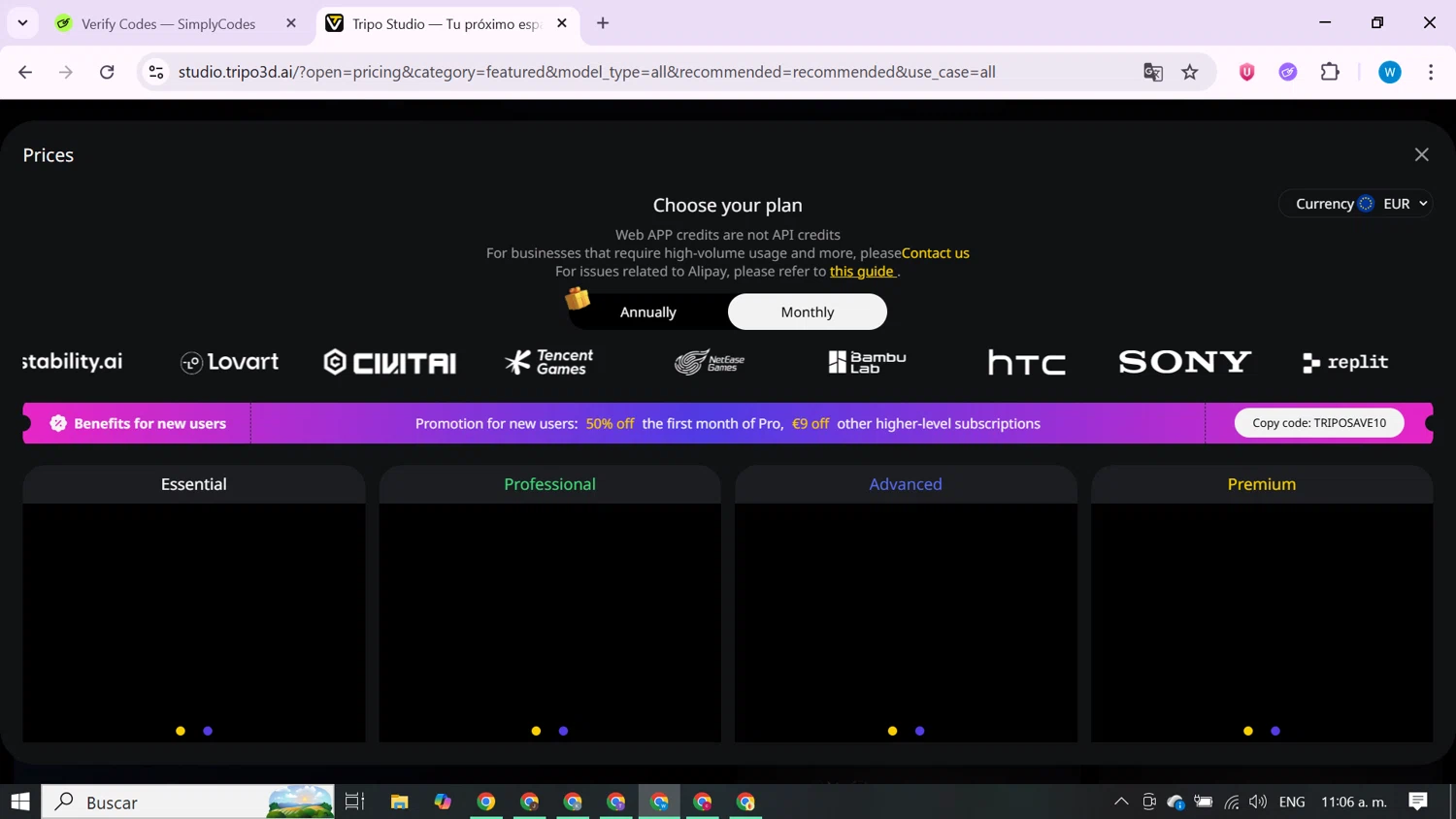Click the Sony logo
The image size is (1456, 819).
pyautogui.click(x=1185, y=362)
